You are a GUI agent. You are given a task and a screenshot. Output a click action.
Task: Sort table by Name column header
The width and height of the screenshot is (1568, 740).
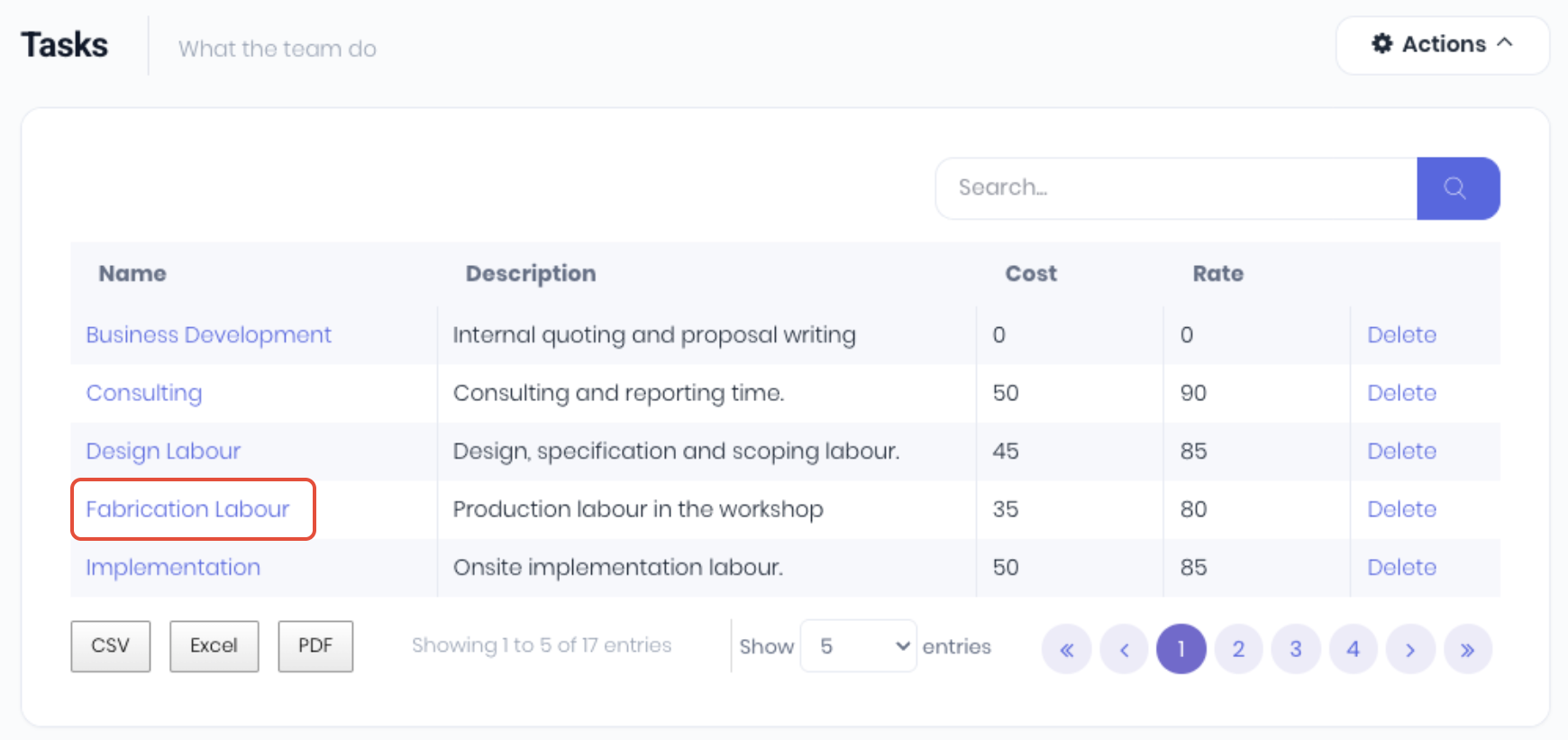point(132,274)
